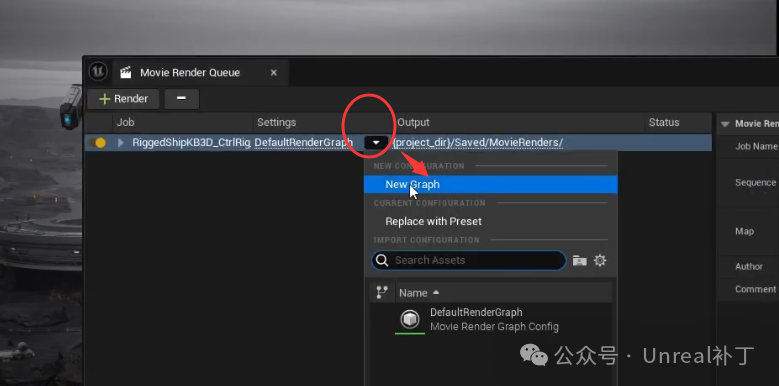Click the source control branch column icon

(x=382, y=293)
